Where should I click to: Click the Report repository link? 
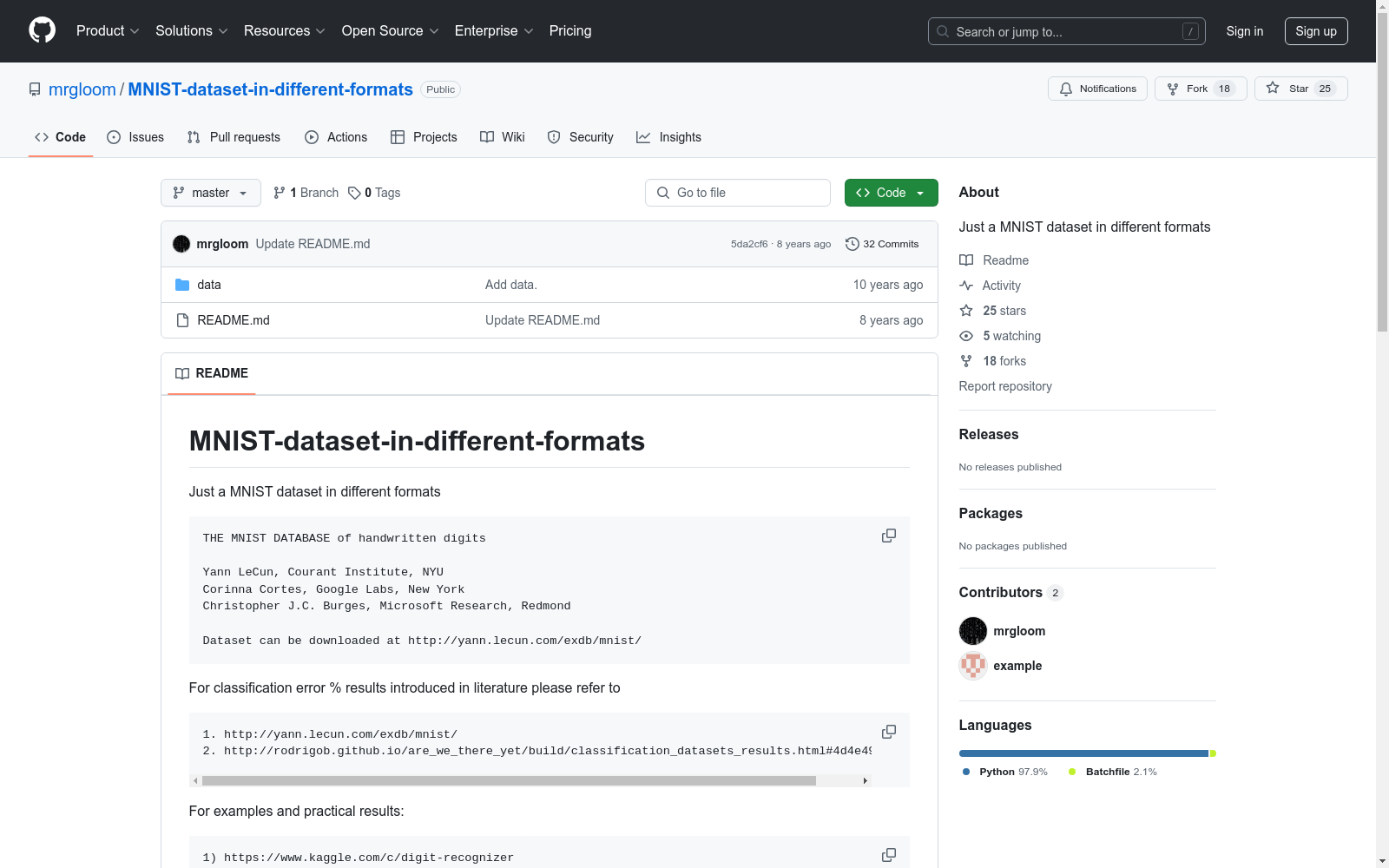click(x=1005, y=386)
